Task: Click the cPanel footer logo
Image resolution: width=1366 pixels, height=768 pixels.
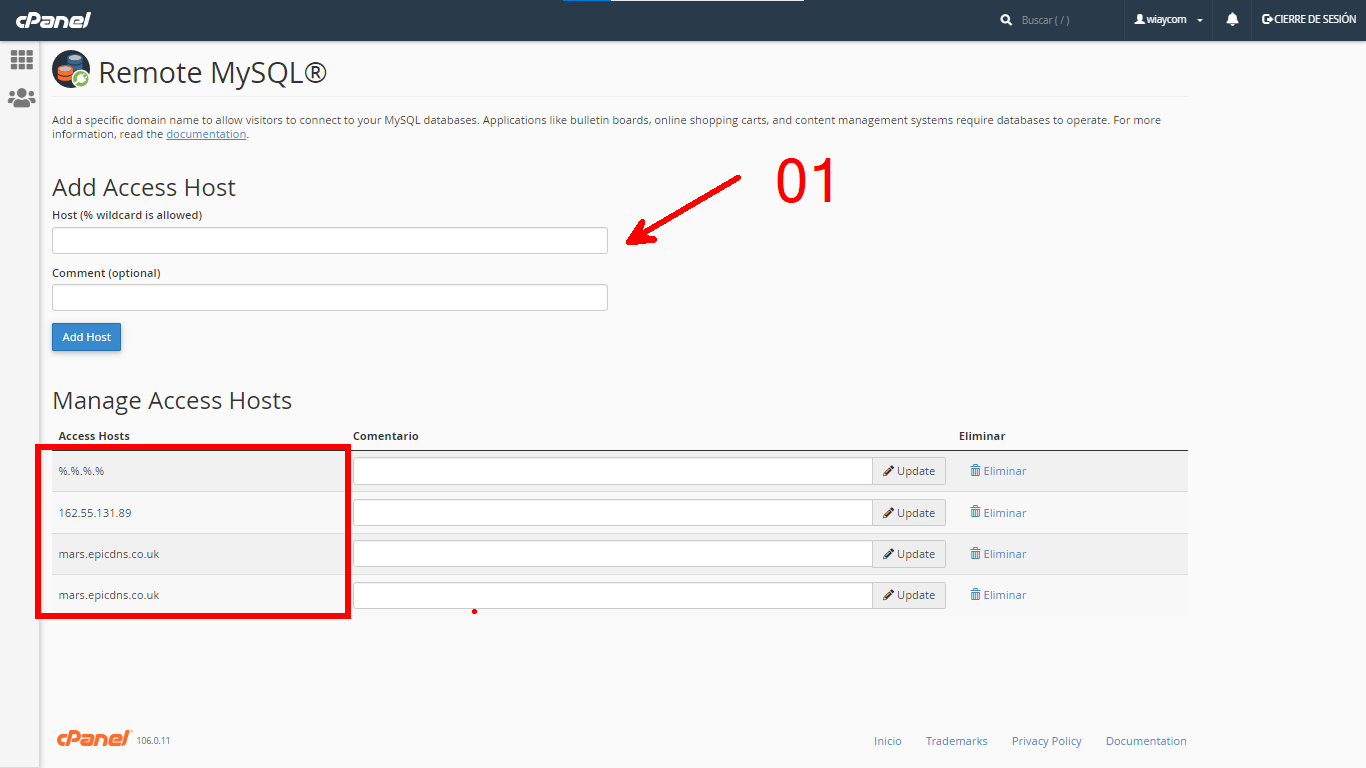Action: coord(94,739)
